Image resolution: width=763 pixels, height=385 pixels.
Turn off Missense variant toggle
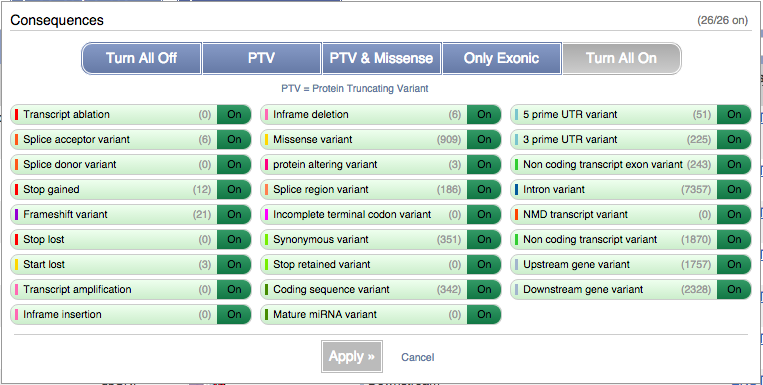point(484,140)
